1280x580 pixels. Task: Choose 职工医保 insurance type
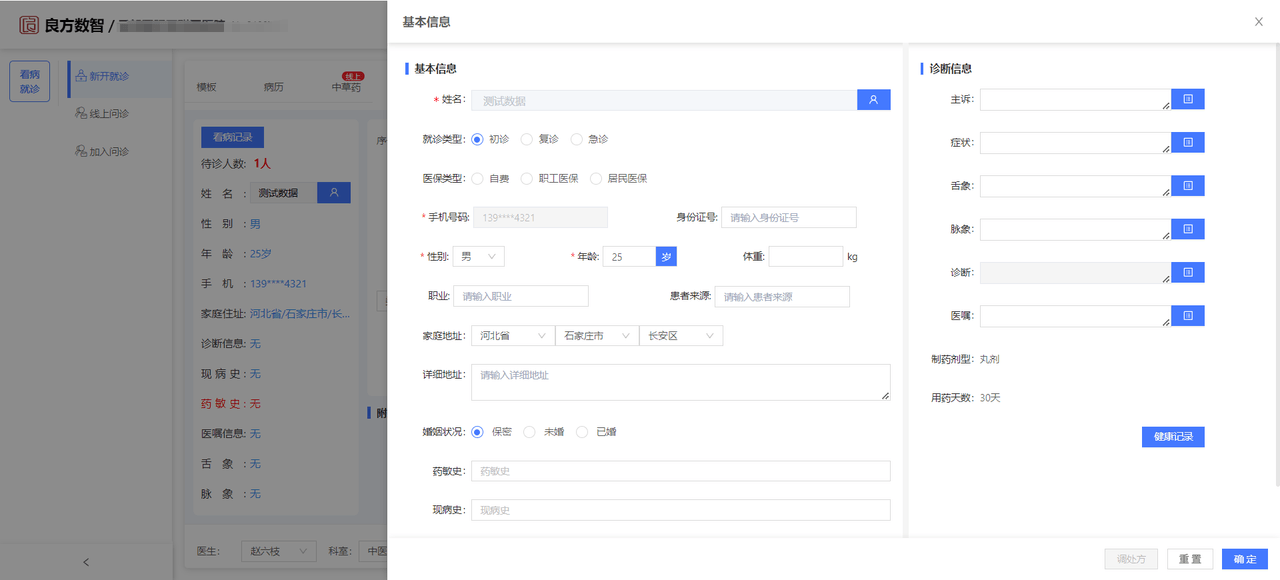(527, 179)
